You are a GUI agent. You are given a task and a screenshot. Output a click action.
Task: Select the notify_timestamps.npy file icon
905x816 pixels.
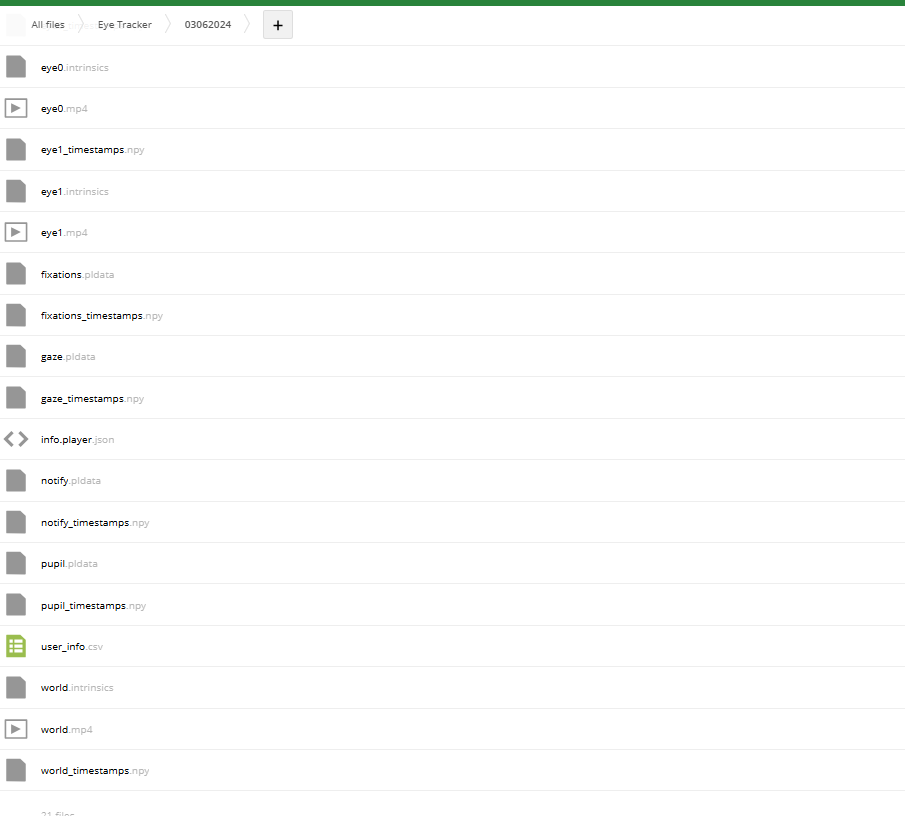pyautogui.click(x=16, y=522)
